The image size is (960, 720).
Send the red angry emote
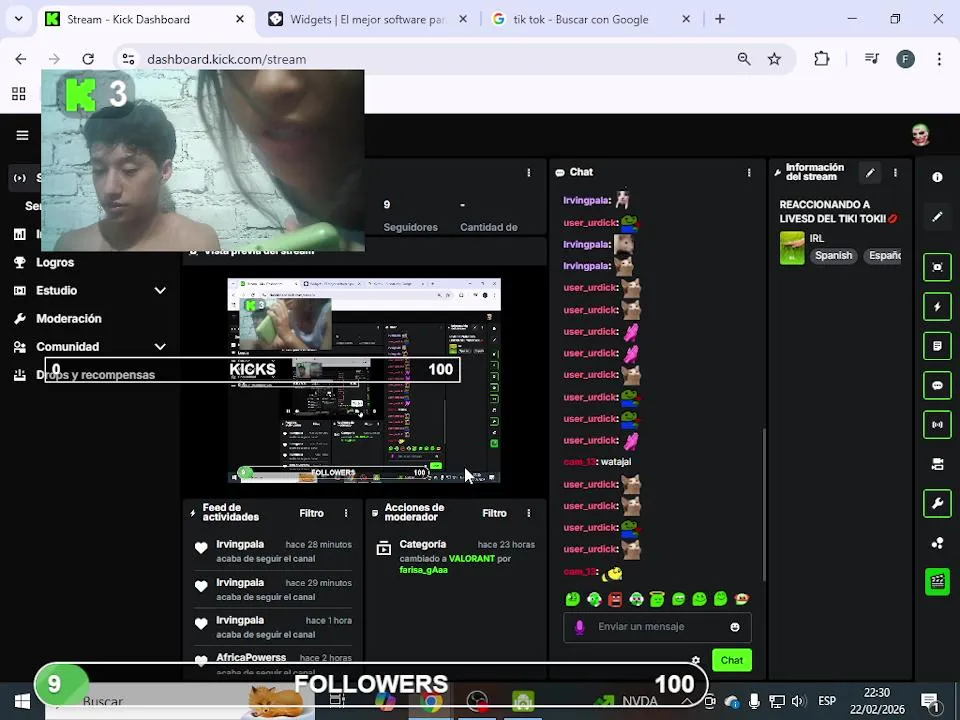click(x=615, y=599)
